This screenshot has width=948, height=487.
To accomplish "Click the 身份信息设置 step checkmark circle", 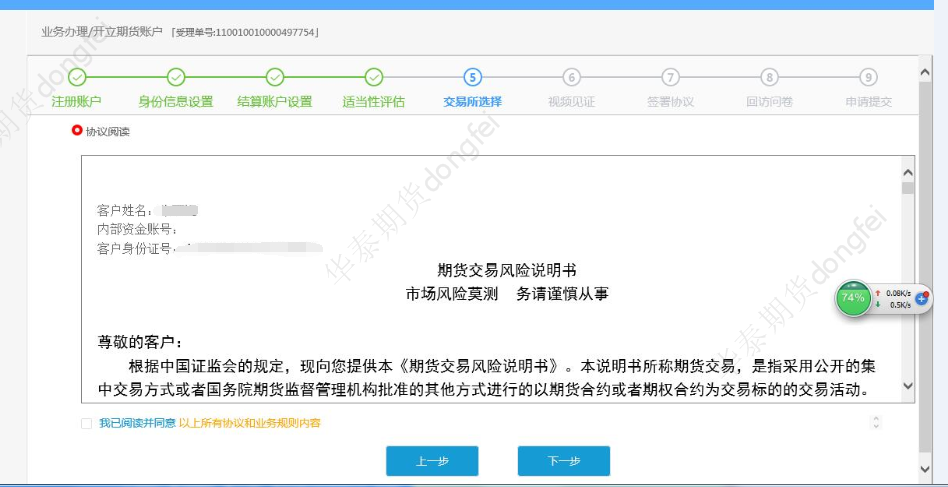I will [x=176, y=77].
